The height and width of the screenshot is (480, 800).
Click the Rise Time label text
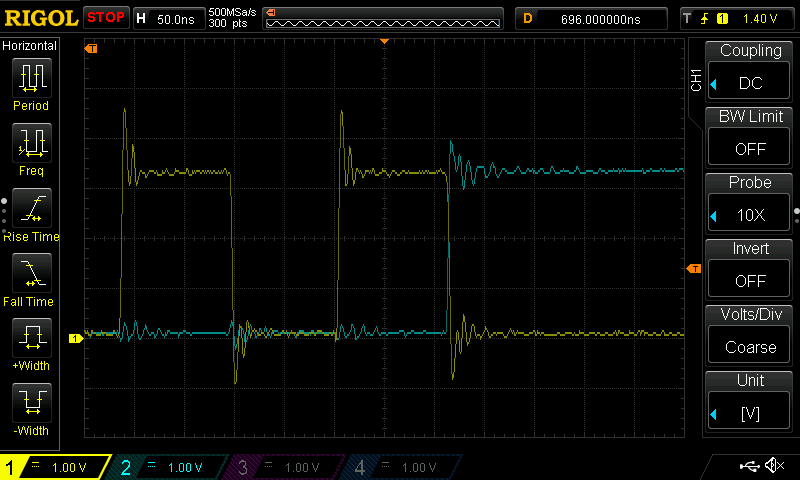click(31, 237)
